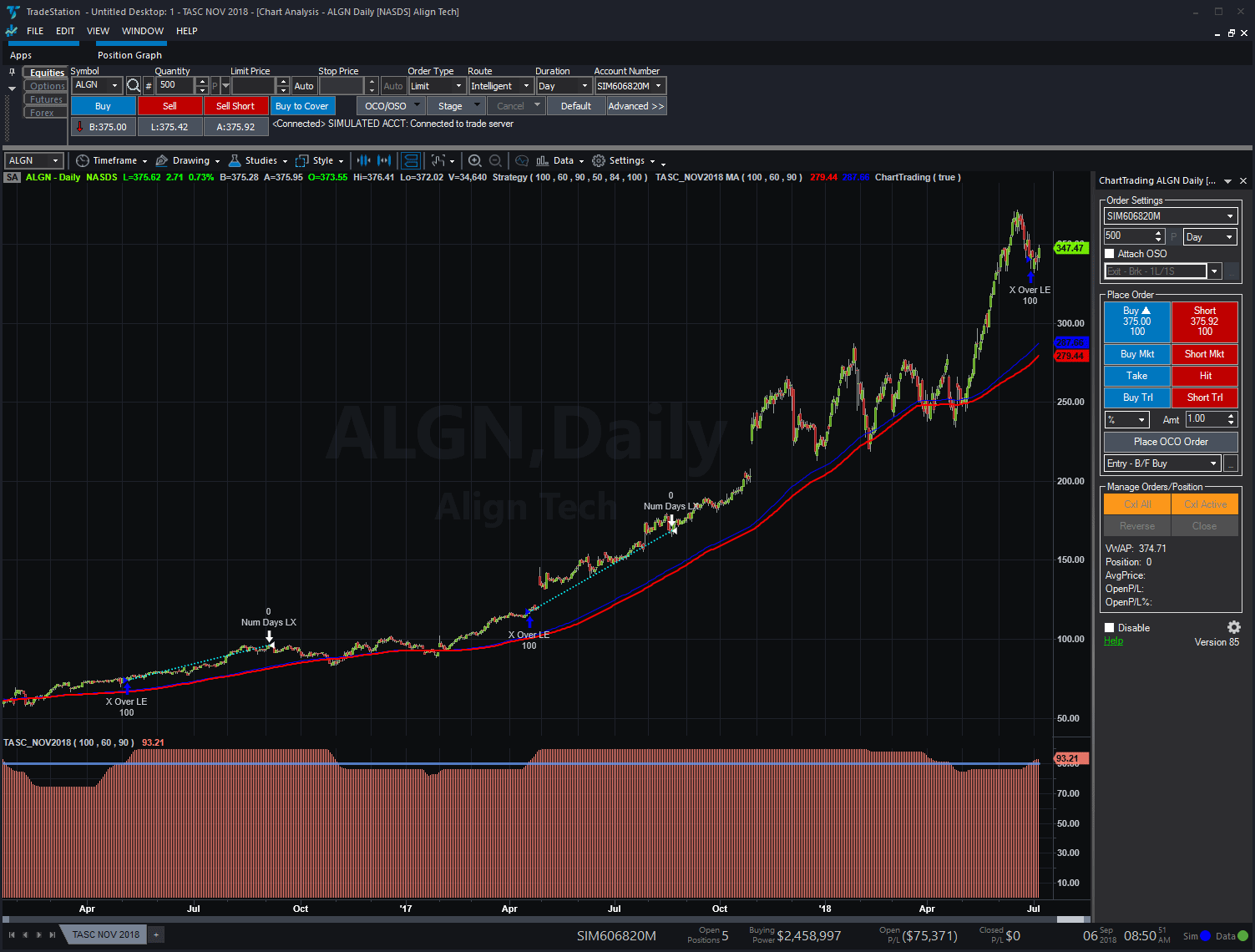Click the ChartTrading panel gear icon
Image resolution: width=1255 pixels, height=952 pixels.
pyautogui.click(x=1234, y=627)
